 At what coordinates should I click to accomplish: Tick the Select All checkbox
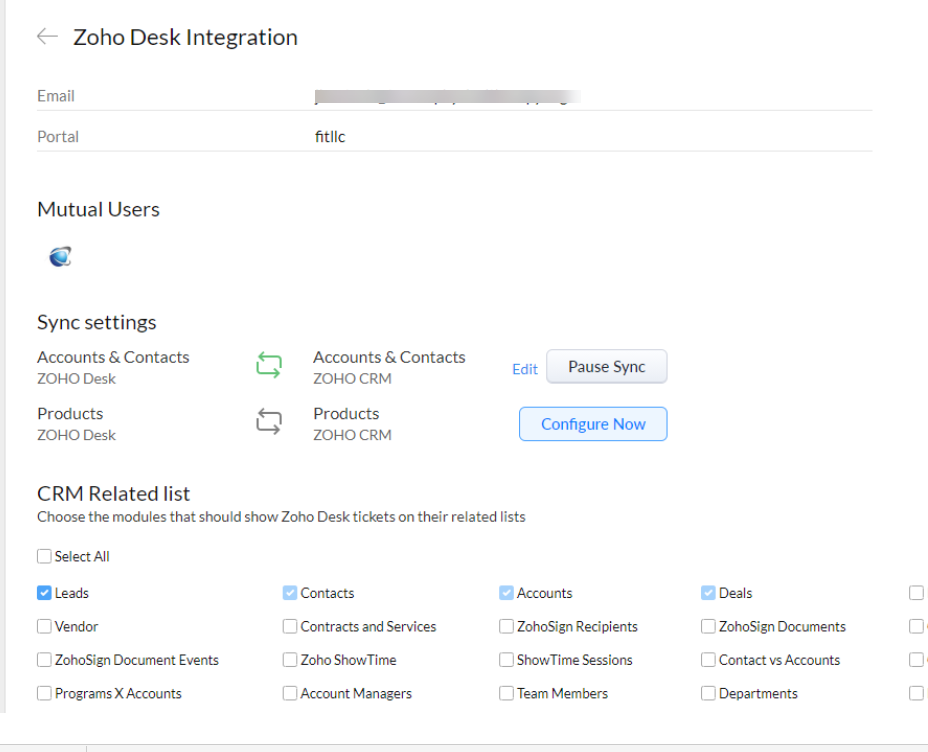pyautogui.click(x=44, y=556)
